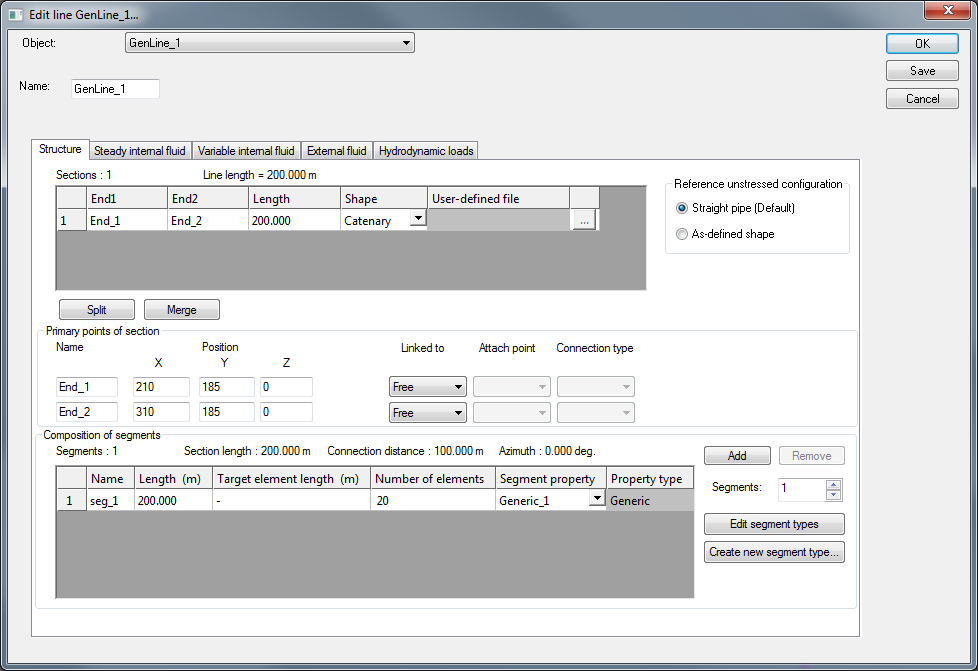978x671 pixels.
Task: Click the Segment property column header
Action: tap(551, 478)
